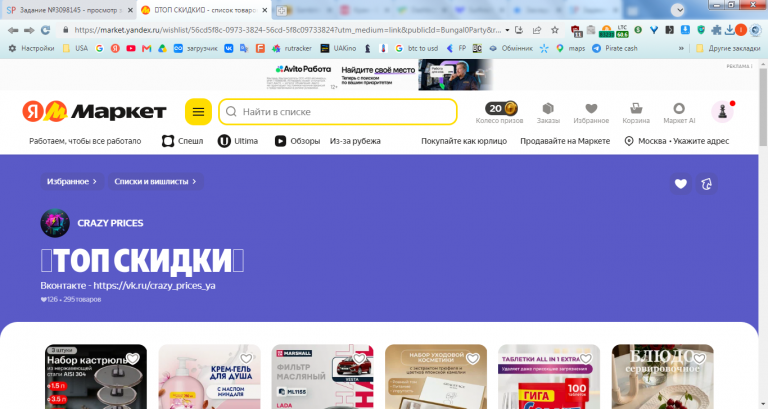Screen dimensions: 768x409
Task: Open Спешл section
Action: (x=182, y=141)
